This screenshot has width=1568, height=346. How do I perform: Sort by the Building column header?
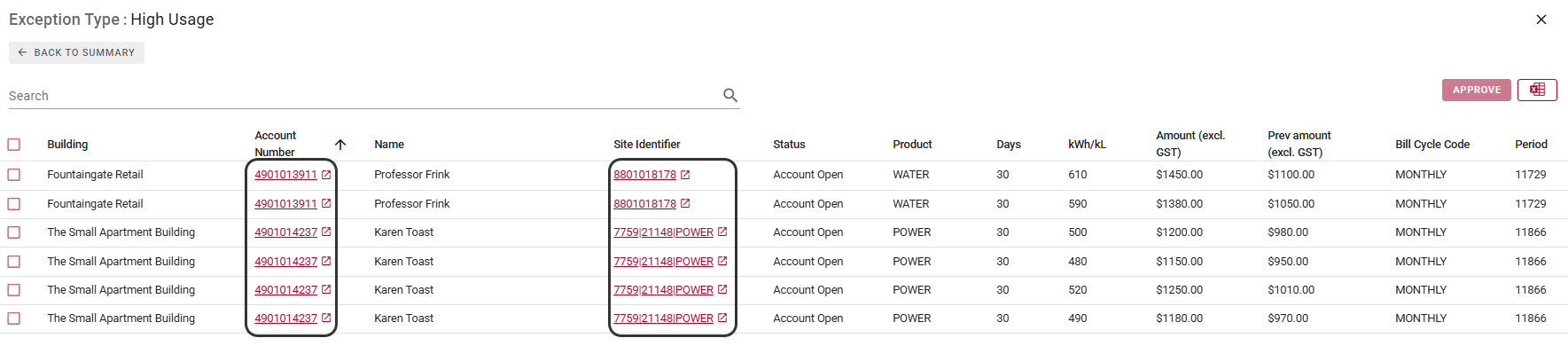[x=67, y=145]
